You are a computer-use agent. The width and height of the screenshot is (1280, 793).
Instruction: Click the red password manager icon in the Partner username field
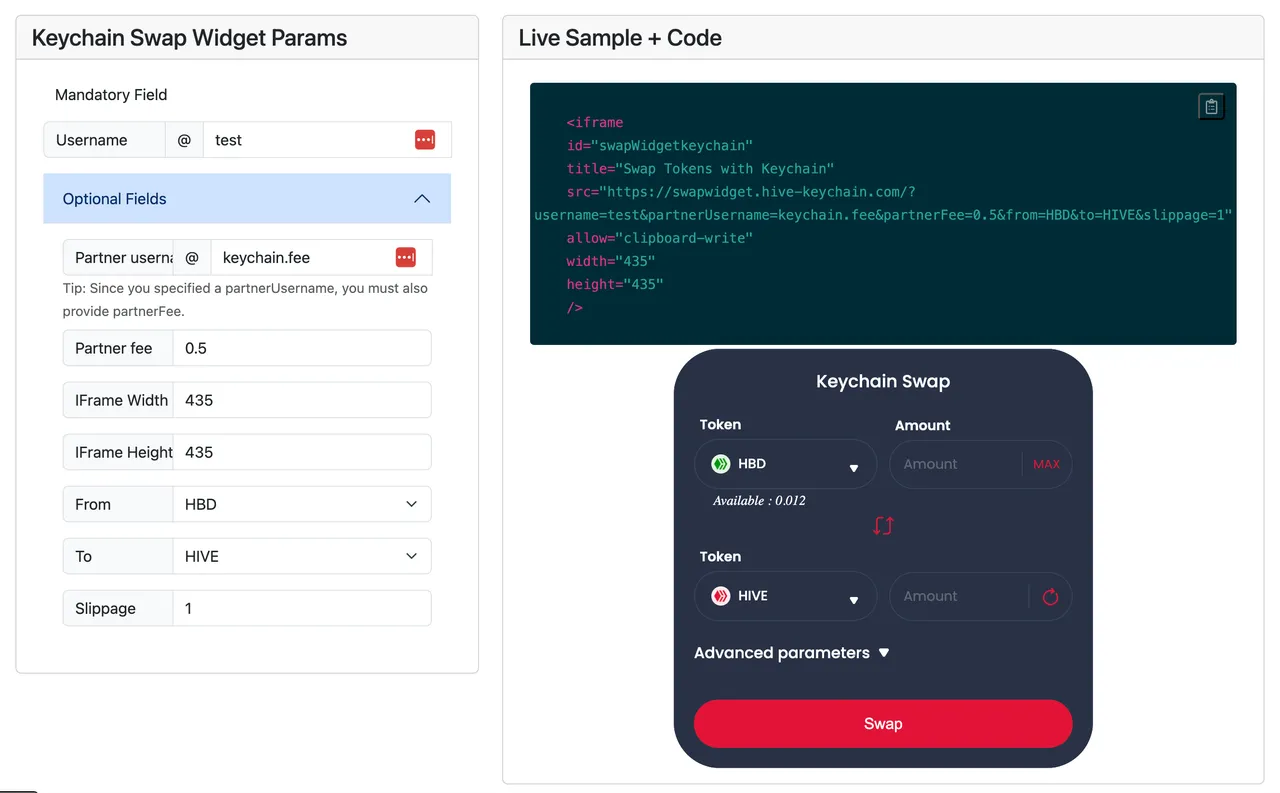click(405, 257)
